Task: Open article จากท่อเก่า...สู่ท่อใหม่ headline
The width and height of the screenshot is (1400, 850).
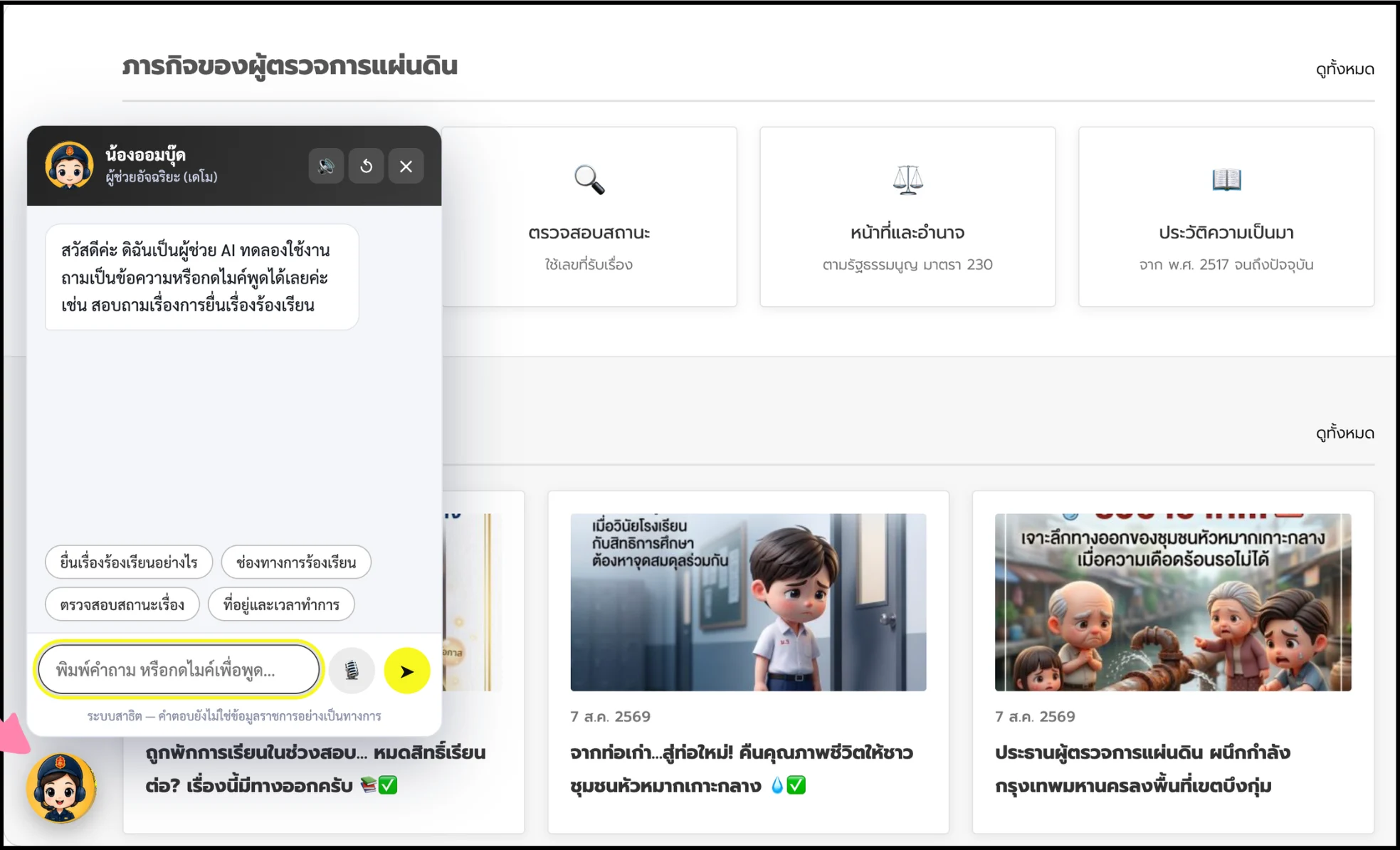Action: click(742, 769)
